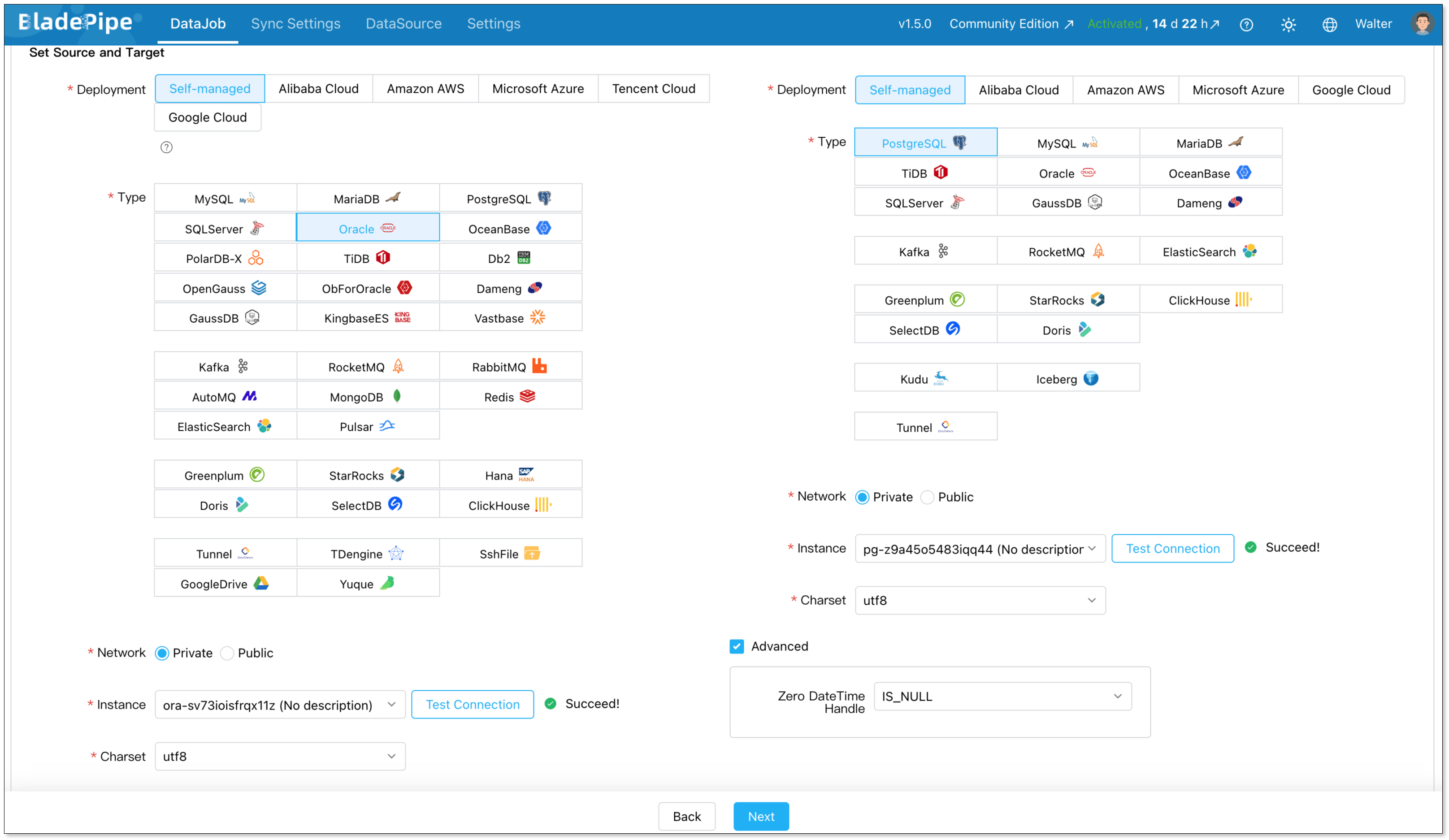The height and width of the screenshot is (840, 1449).
Task: Open the Sync Settings tab
Action: point(295,24)
